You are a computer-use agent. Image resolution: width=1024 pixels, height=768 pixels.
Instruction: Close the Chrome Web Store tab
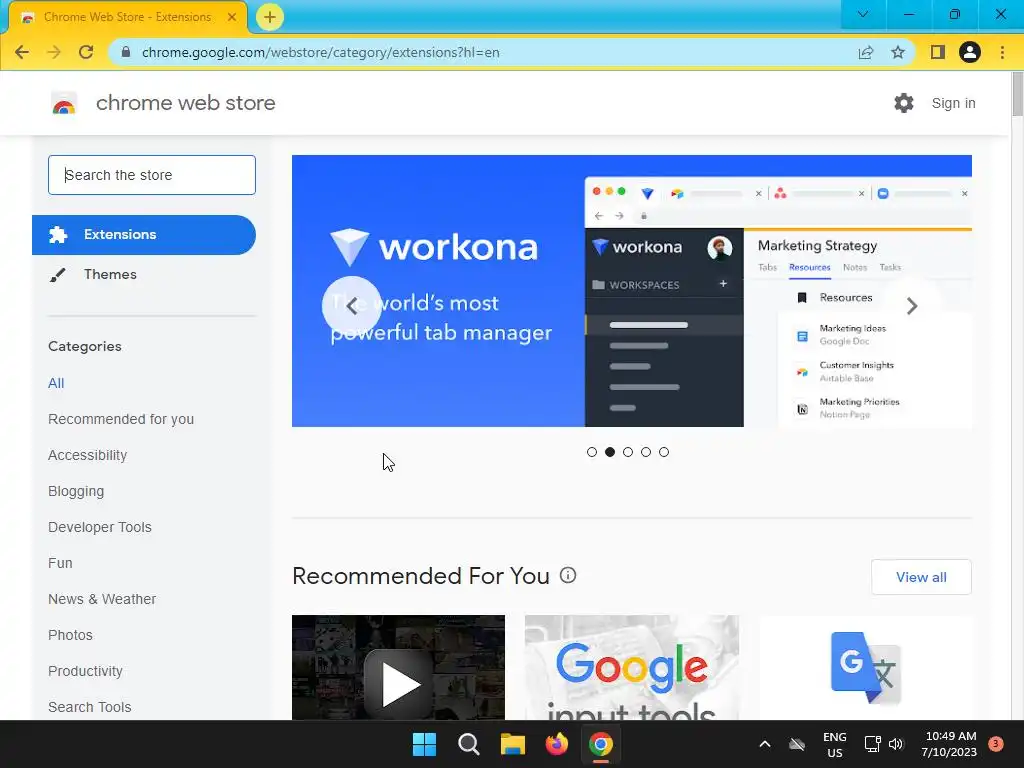(232, 17)
